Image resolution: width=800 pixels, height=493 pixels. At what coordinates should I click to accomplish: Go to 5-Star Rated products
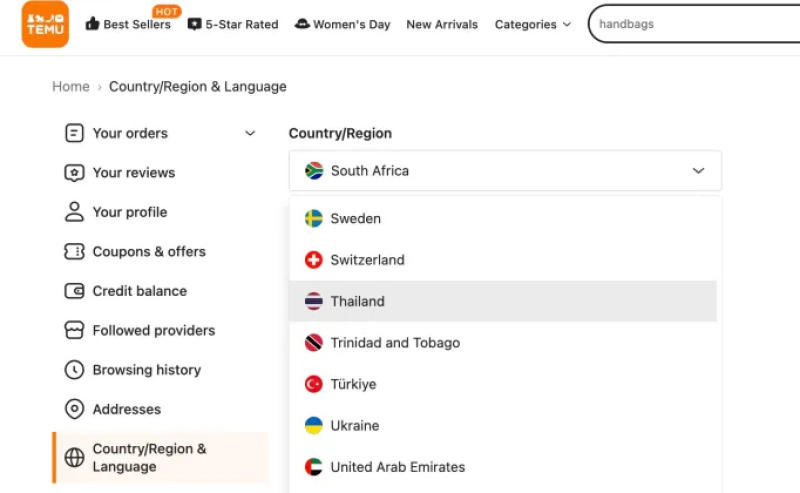(x=233, y=24)
